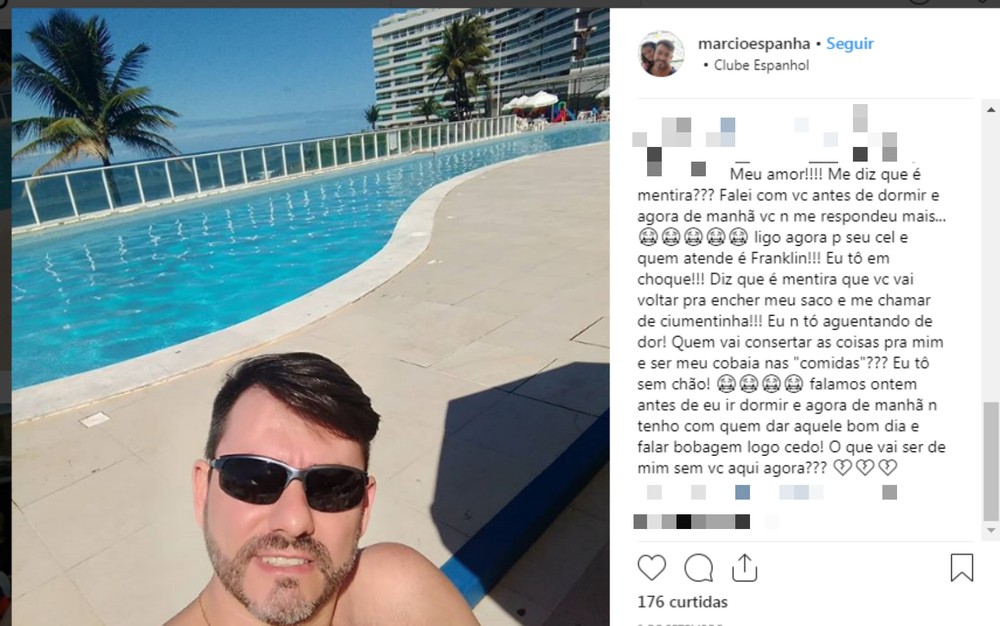Click the marcioespanha username link

[x=754, y=44]
